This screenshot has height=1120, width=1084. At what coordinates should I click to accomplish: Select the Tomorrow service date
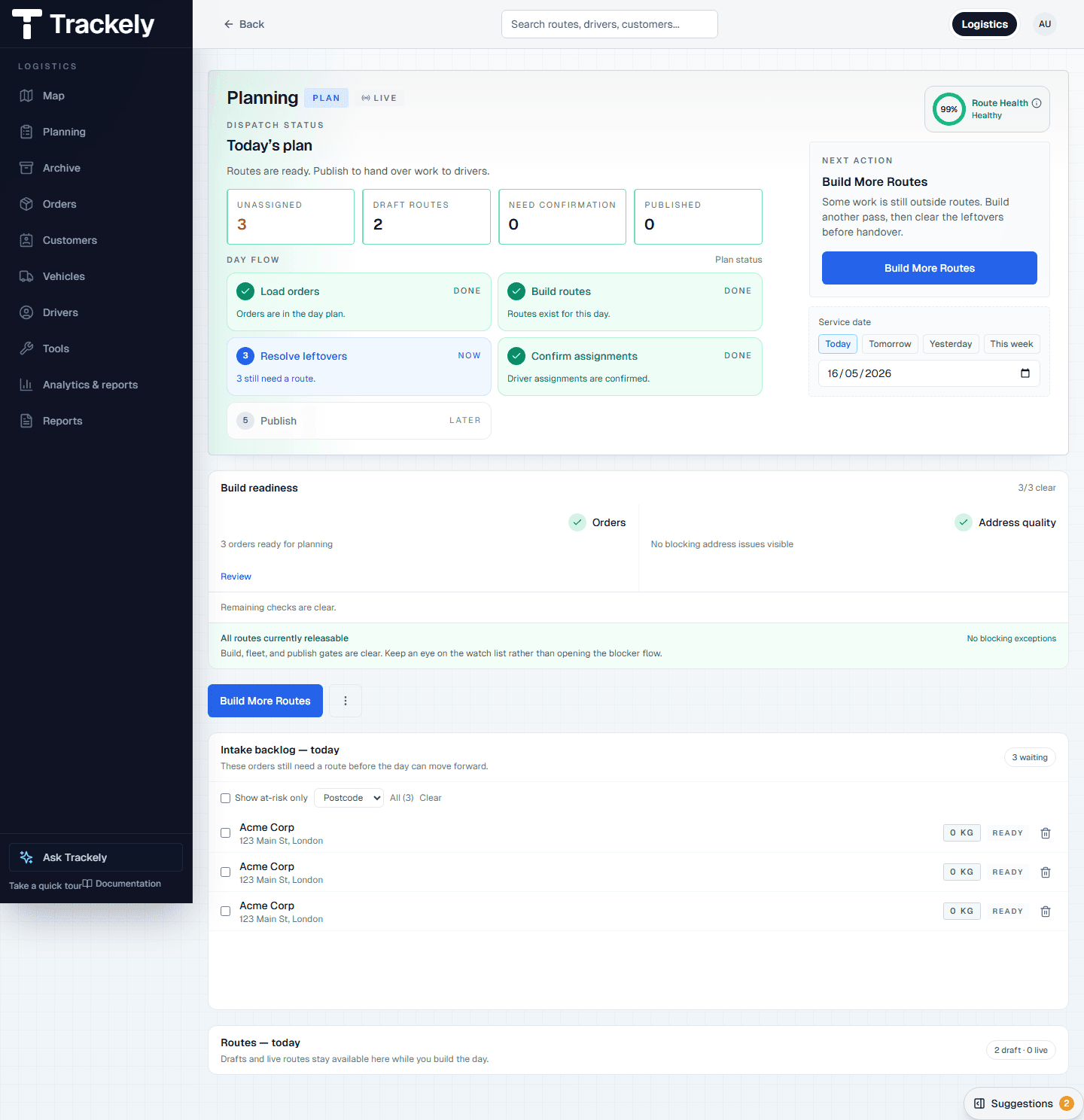tap(890, 344)
